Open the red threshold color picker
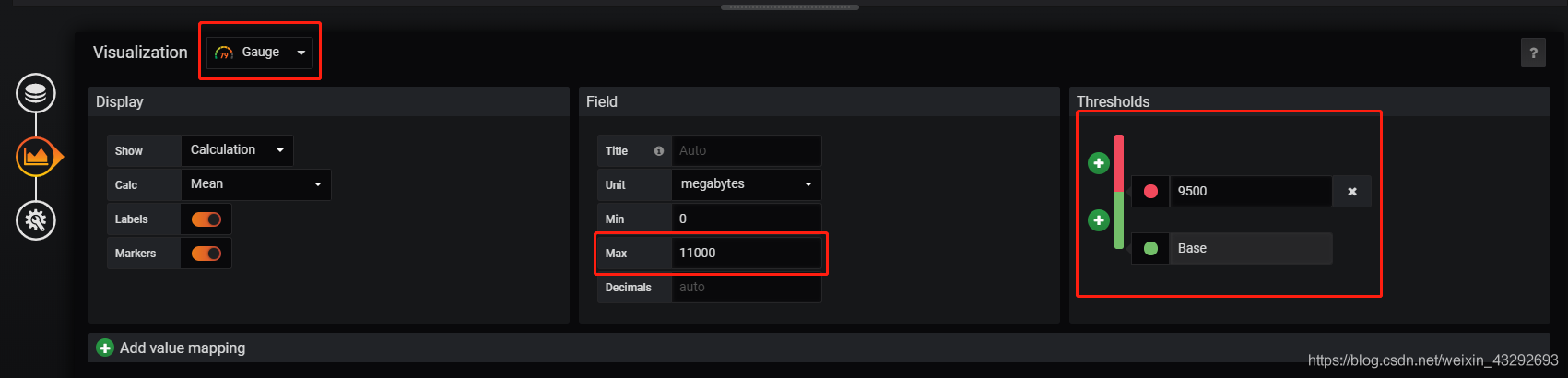This screenshot has height=378, width=1568. (1150, 192)
